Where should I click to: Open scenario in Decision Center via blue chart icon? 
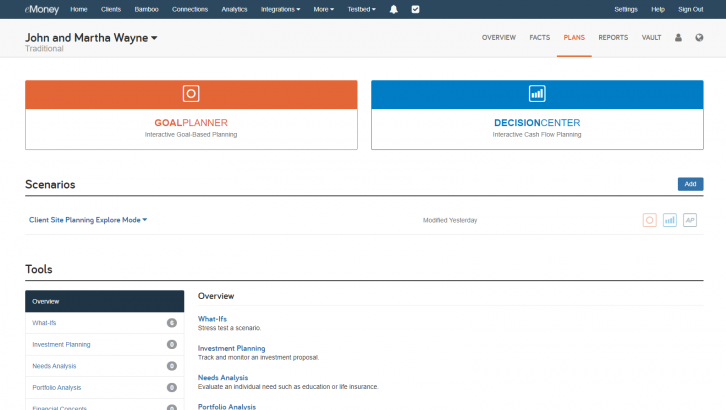670,220
